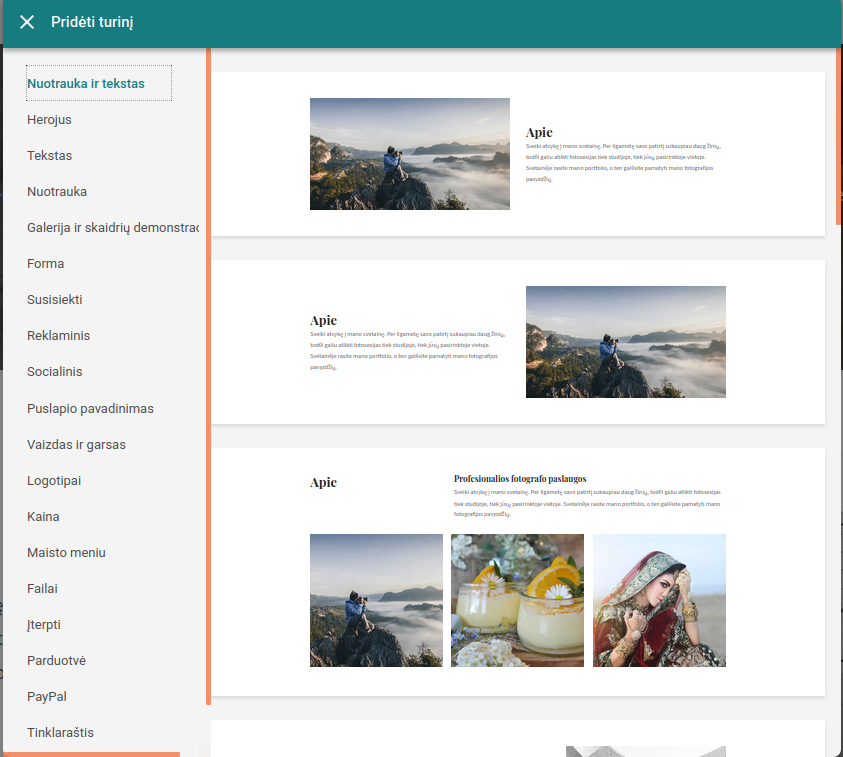Select the Nuotrauka ir tekstas category

coord(86,84)
